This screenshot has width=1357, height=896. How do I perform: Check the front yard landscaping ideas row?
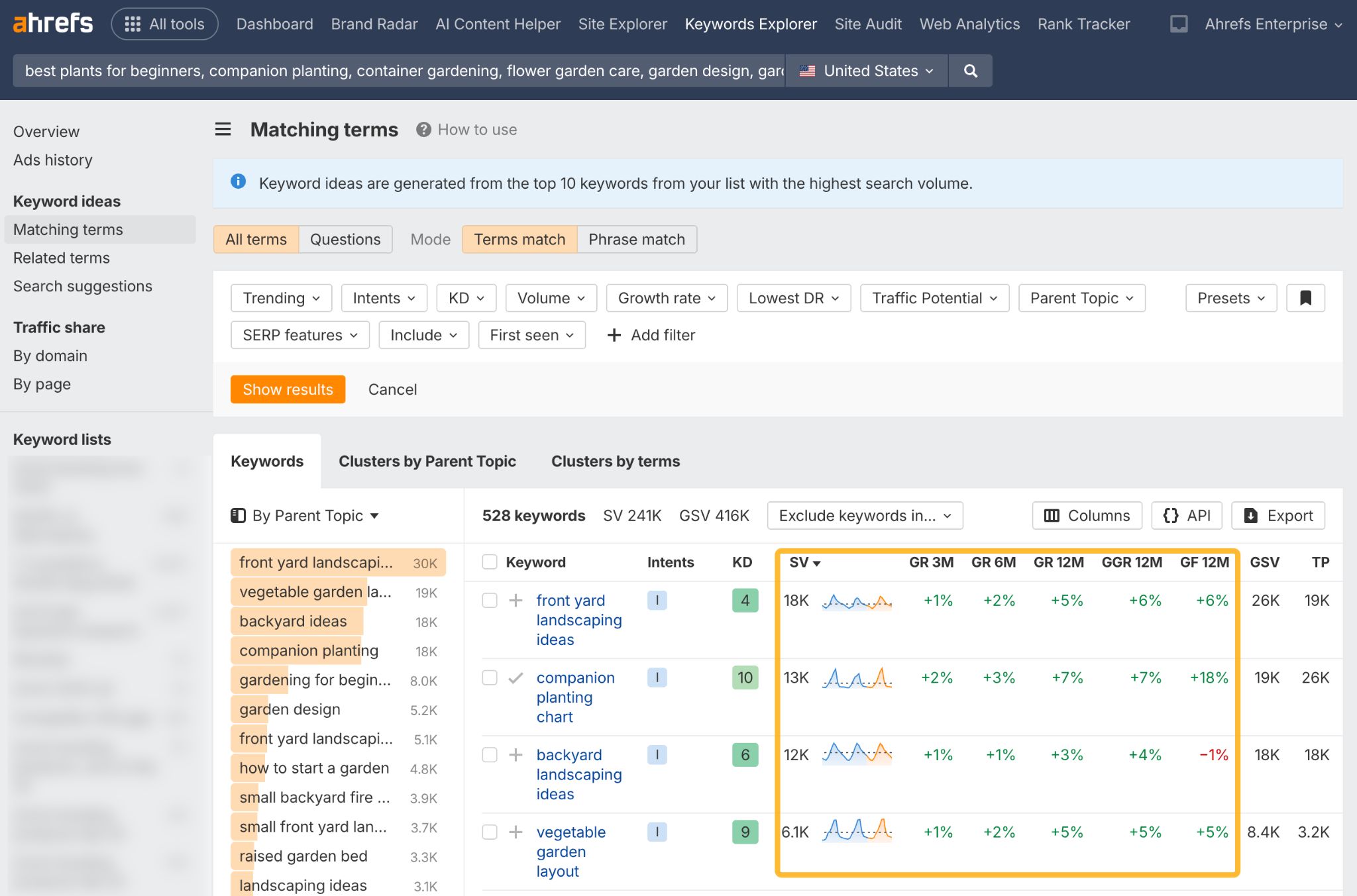(x=490, y=601)
